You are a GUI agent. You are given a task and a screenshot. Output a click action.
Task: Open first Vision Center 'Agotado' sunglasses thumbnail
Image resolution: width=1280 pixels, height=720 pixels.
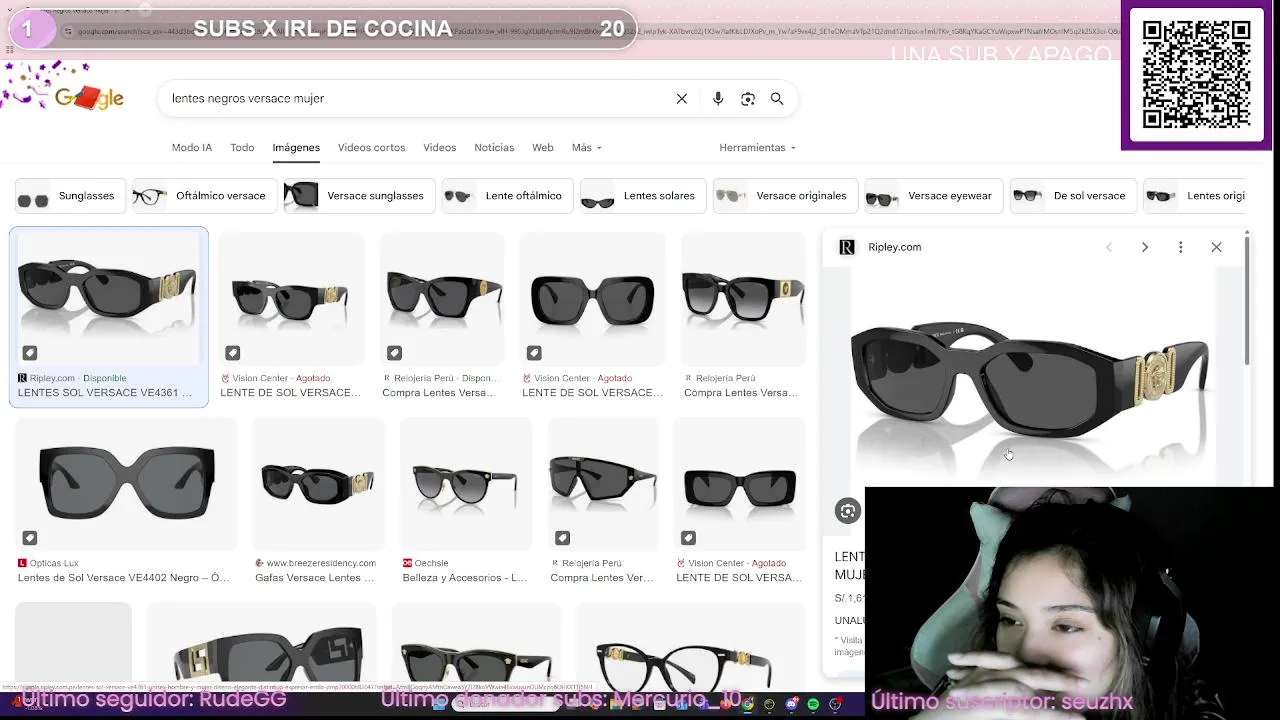click(x=291, y=298)
